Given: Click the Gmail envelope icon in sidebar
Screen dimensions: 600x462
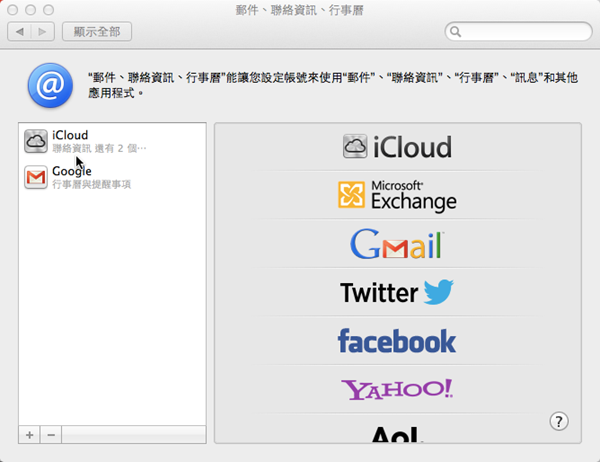Looking at the screenshot, I should [36, 177].
